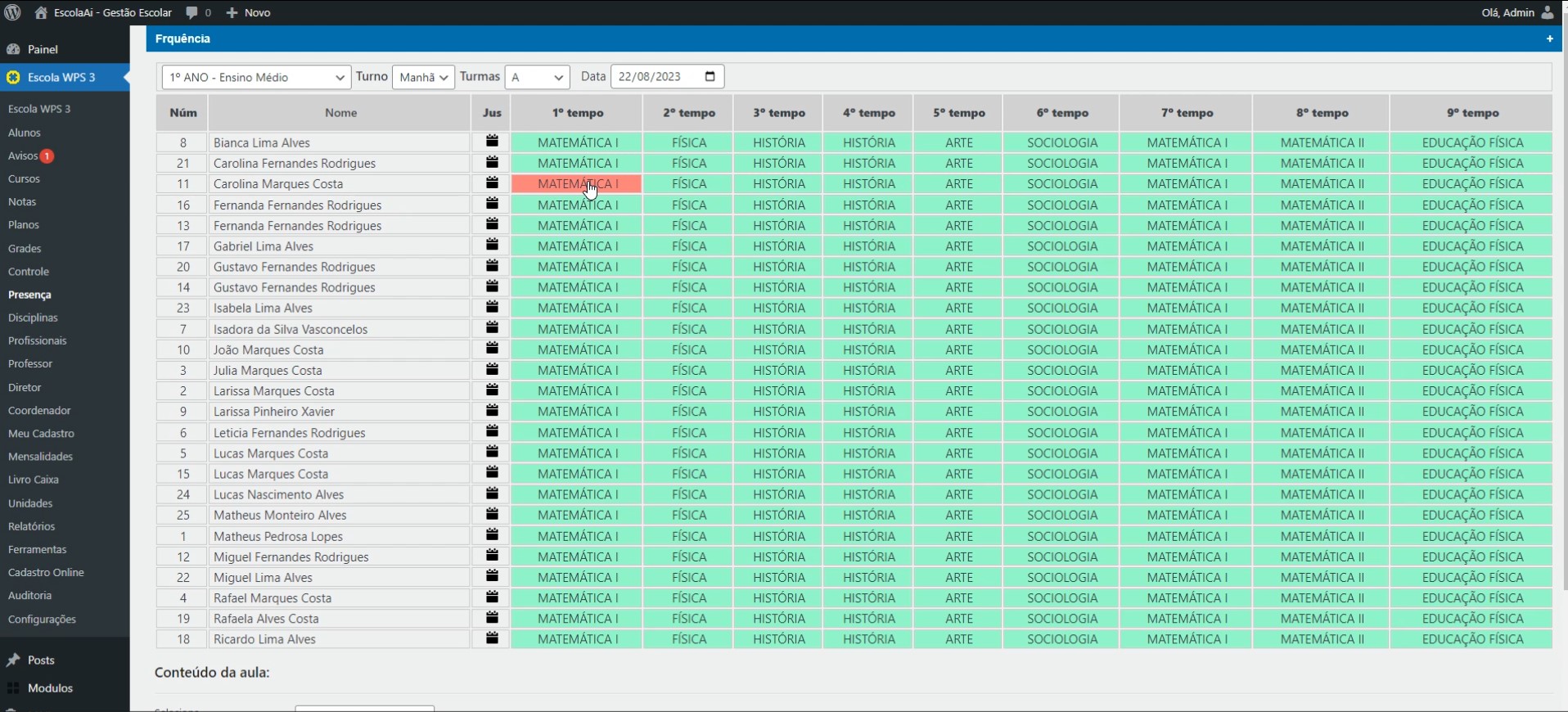
Task: Toggle 5º tempo ARTE for Gabriel Lima Alves
Action: click(958, 246)
